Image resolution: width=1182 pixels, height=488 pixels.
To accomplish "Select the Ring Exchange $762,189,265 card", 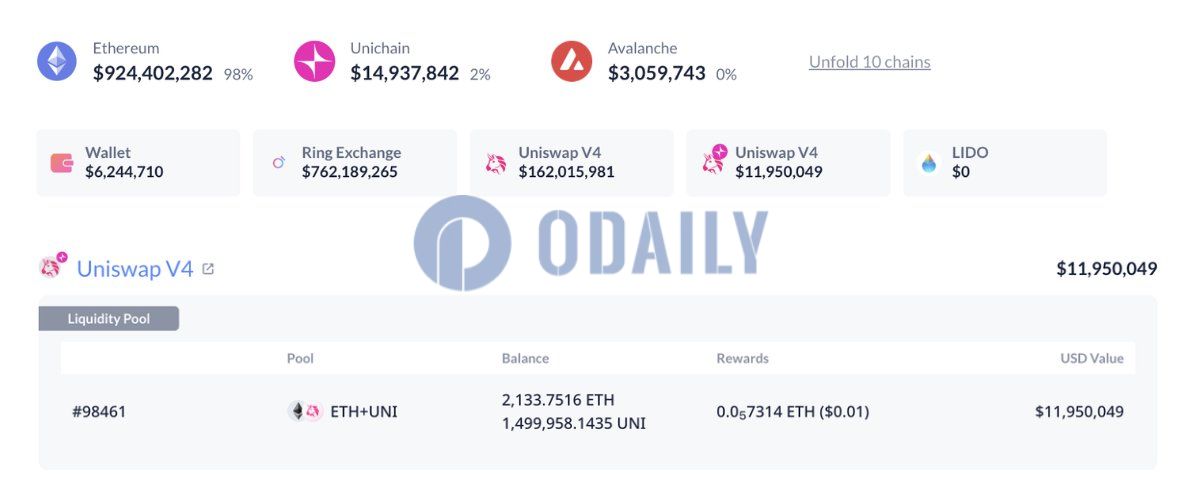I will [355, 163].
